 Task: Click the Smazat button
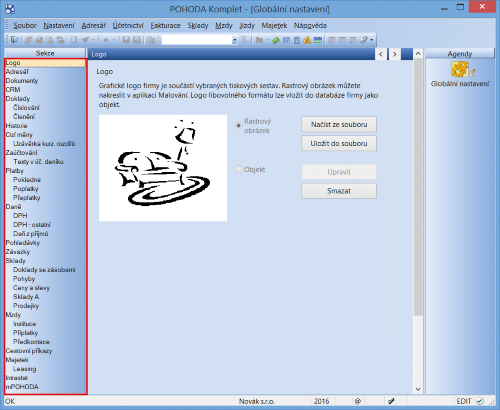(x=339, y=191)
